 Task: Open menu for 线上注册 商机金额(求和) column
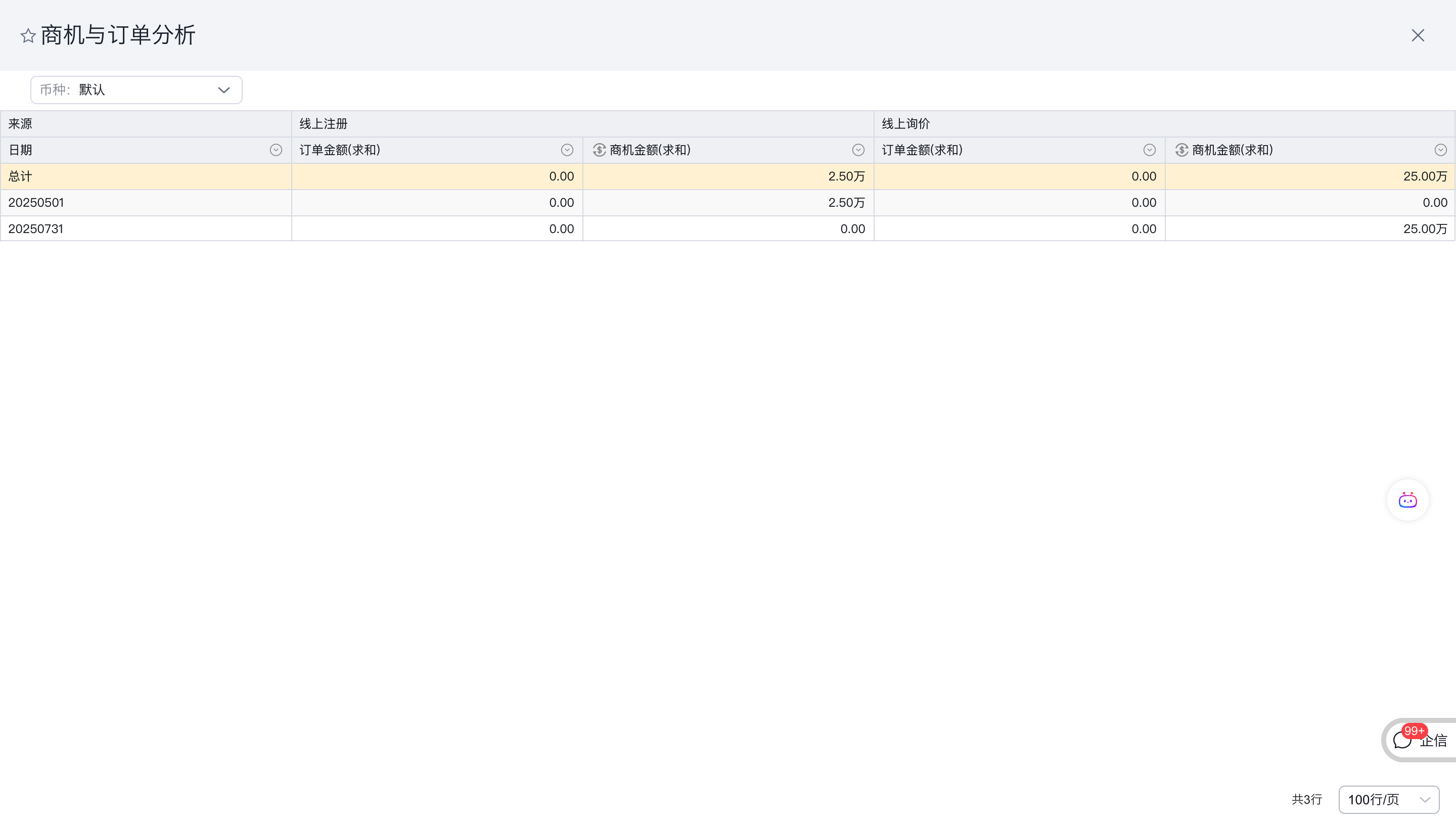[858, 150]
